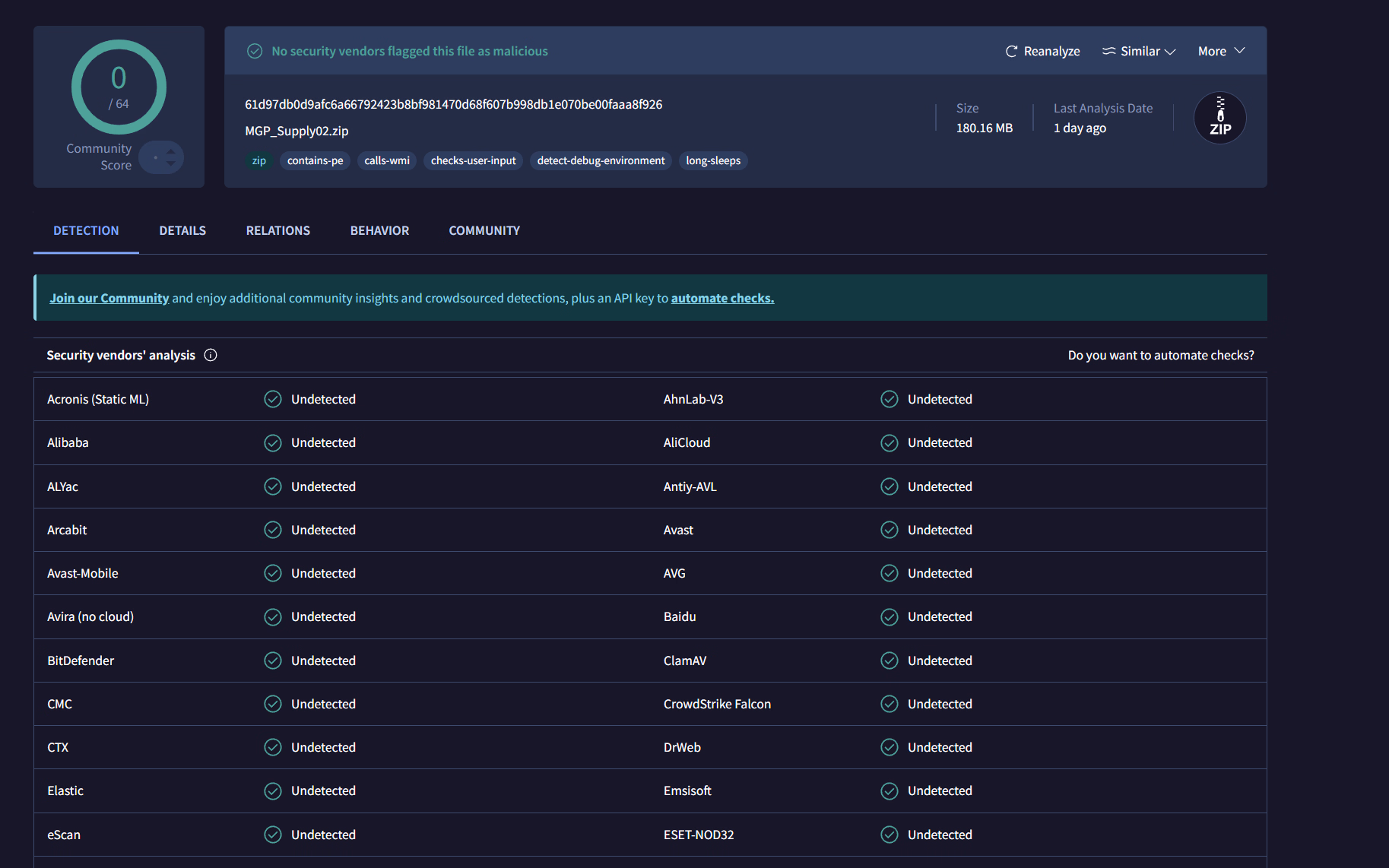
Task: Open the BEHAVIOR tab
Action: (x=379, y=230)
